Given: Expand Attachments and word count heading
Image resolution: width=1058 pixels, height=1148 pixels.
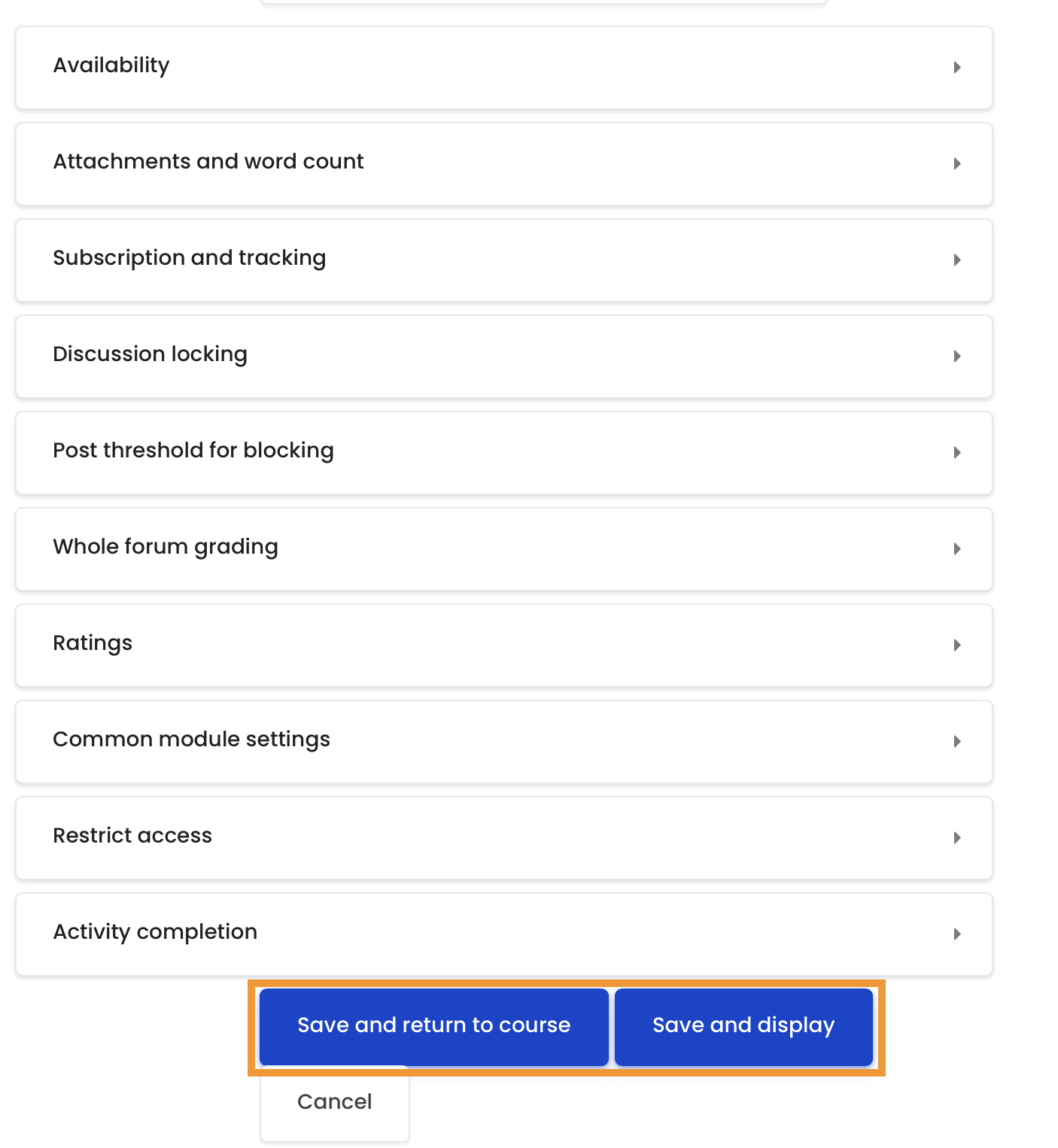Looking at the screenshot, I should tap(208, 161).
